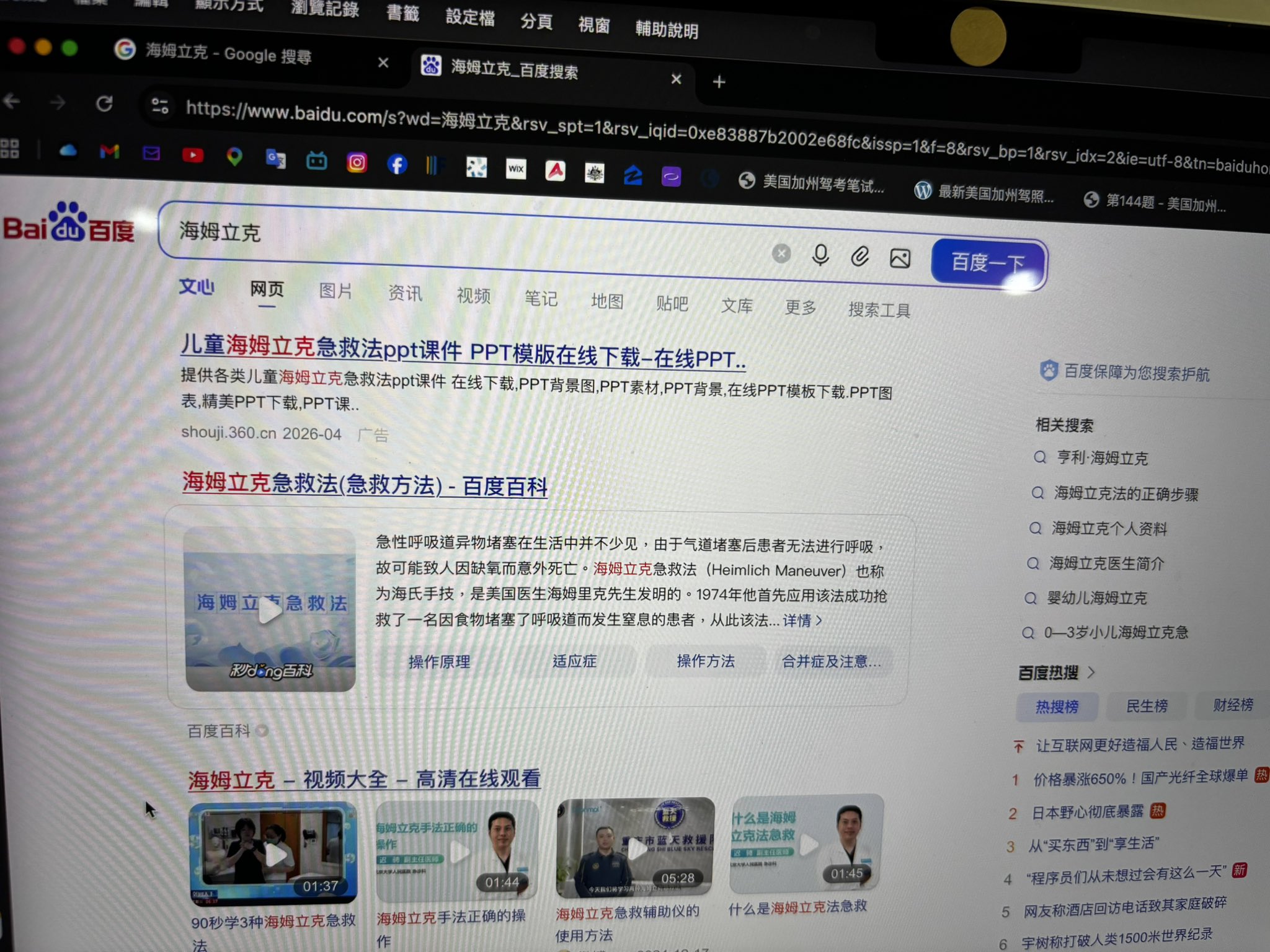Screen dimensions: 1270x952
Task: Click the image search camera icon
Action: pos(900,258)
